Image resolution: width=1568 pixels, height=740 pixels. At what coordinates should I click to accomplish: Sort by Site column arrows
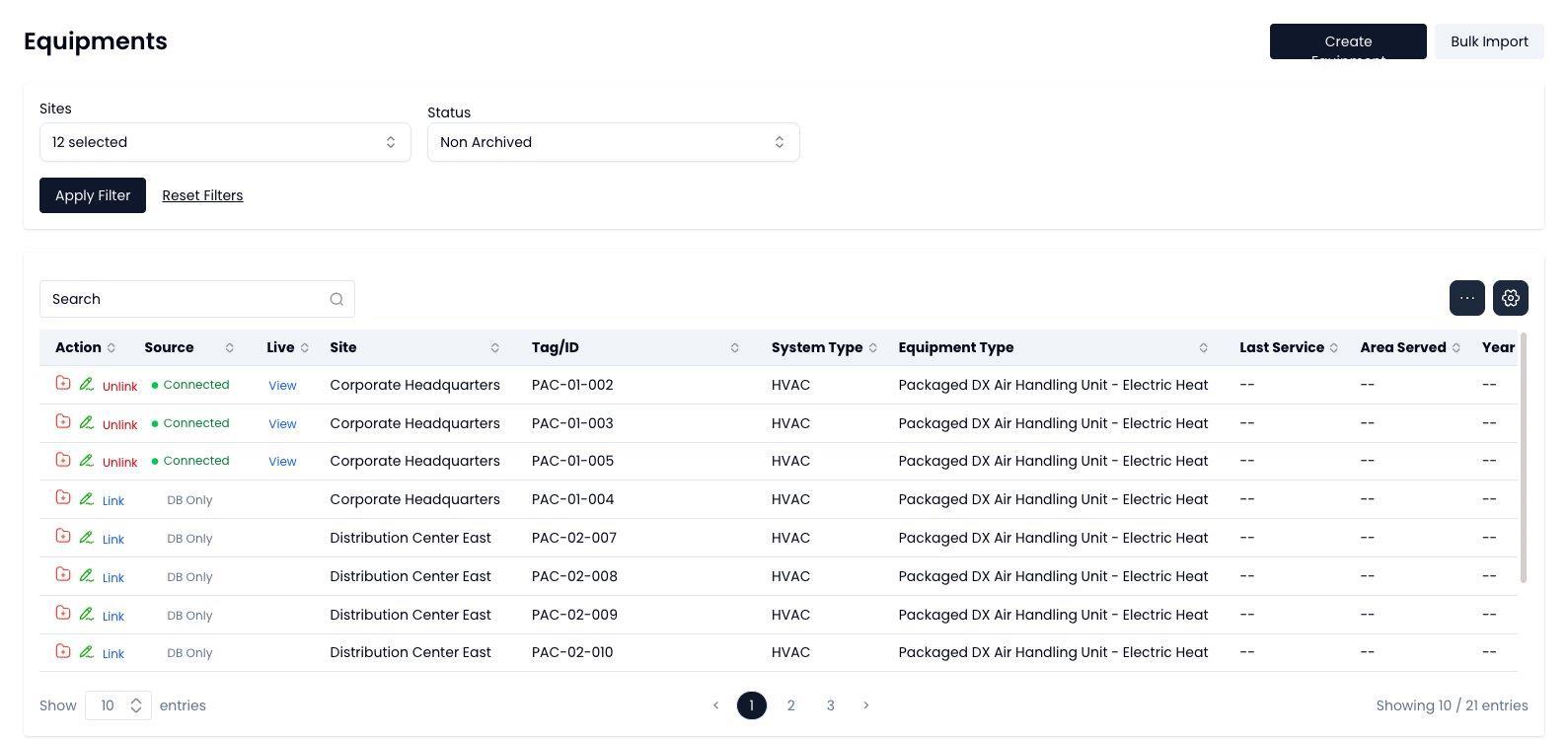click(495, 347)
